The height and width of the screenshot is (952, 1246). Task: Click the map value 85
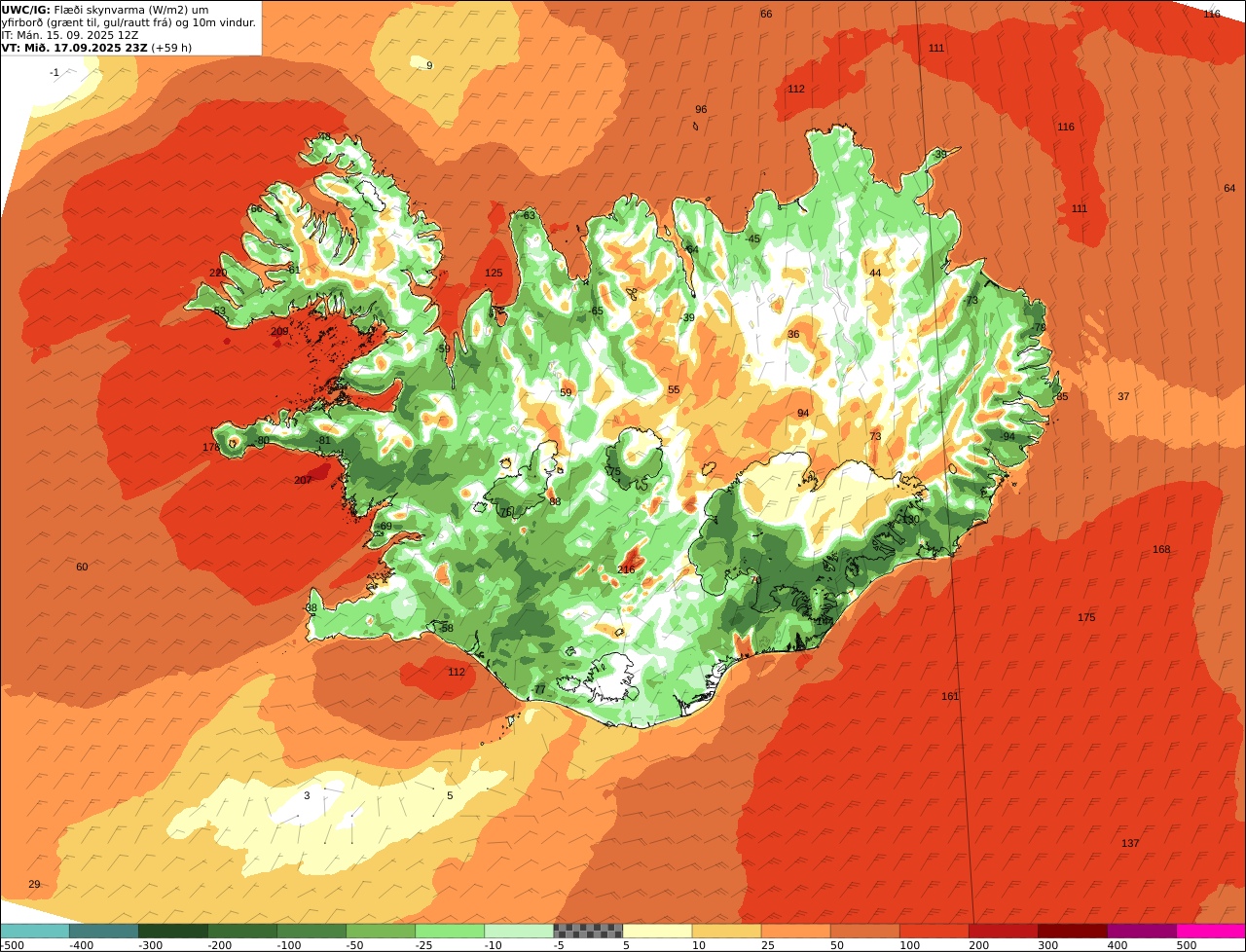click(1062, 396)
